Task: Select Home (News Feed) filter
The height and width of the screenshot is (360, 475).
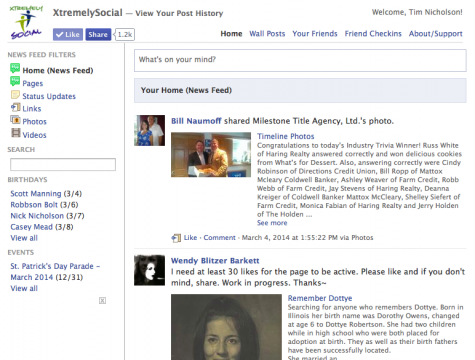Action: click(x=58, y=70)
